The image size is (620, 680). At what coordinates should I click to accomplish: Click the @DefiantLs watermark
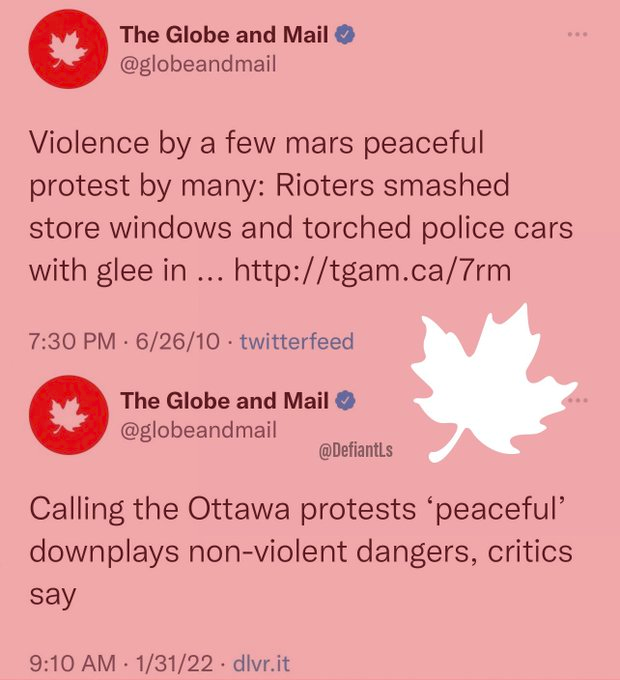[x=356, y=450]
